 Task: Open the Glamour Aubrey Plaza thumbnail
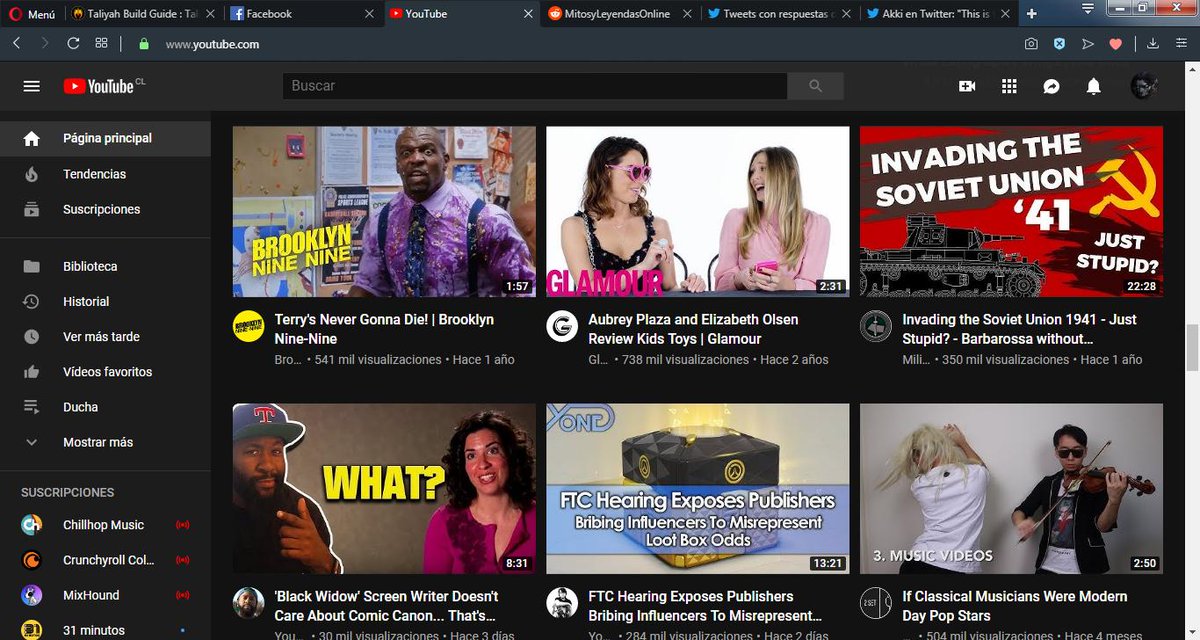(x=698, y=211)
